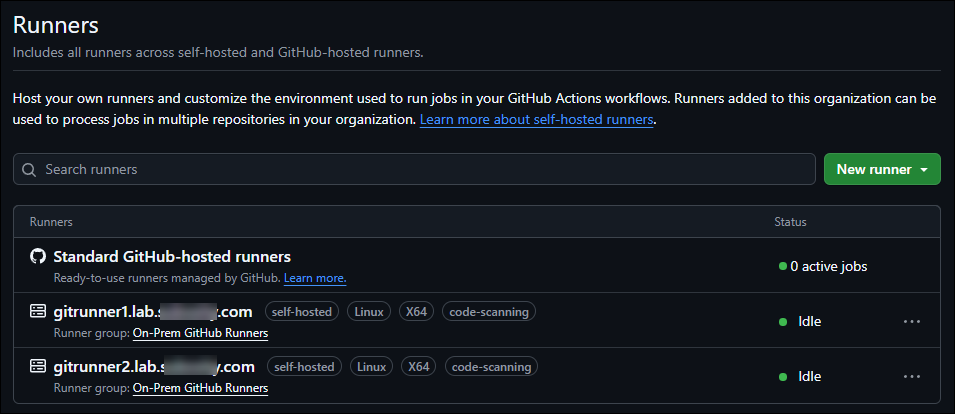Click the GitHub logo icon beside Standard runners

(x=38, y=257)
